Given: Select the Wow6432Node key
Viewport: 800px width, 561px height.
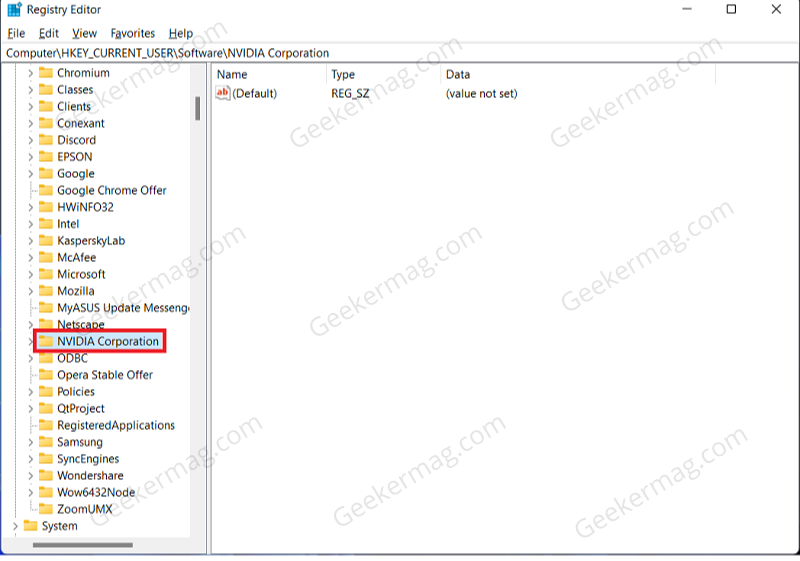Looking at the screenshot, I should tap(96, 493).
